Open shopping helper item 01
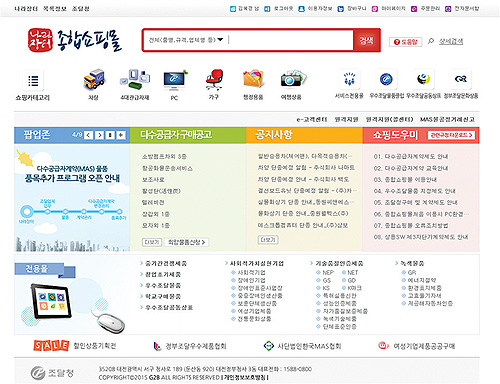Screen dimensions: 500x384 pyautogui.click(x=411, y=156)
